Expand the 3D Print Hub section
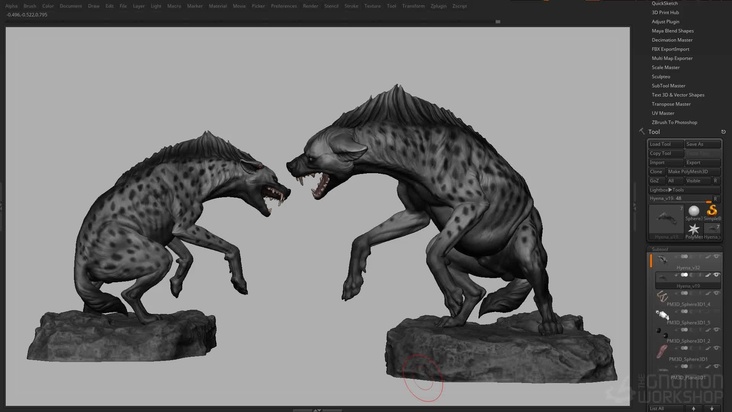 [x=665, y=13]
